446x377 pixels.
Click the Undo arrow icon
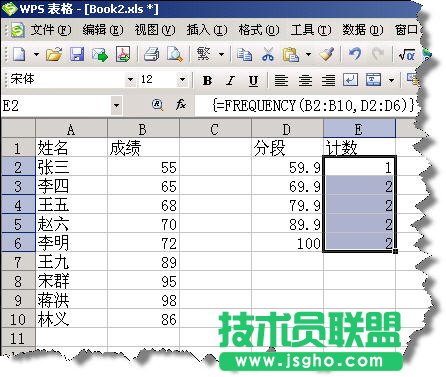[x=355, y=54]
